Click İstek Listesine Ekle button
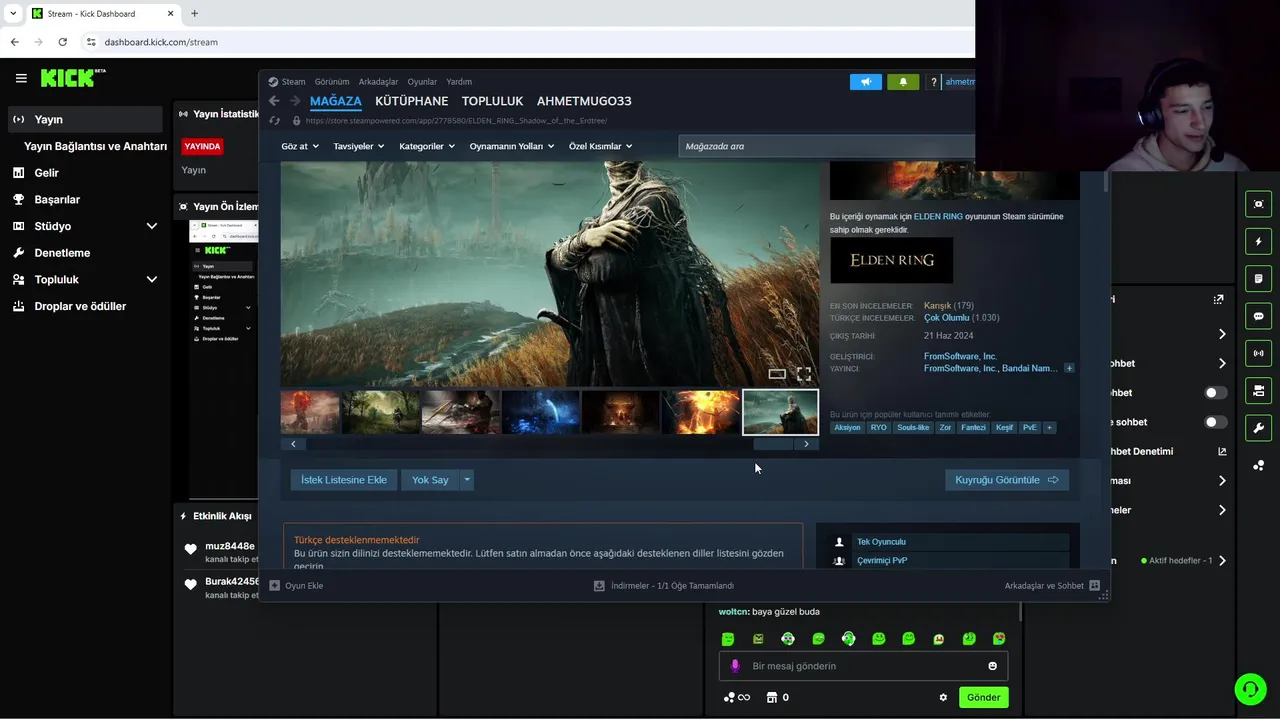Image resolution: width=1280 pixels, height=720 pixels. pos(344,480)
